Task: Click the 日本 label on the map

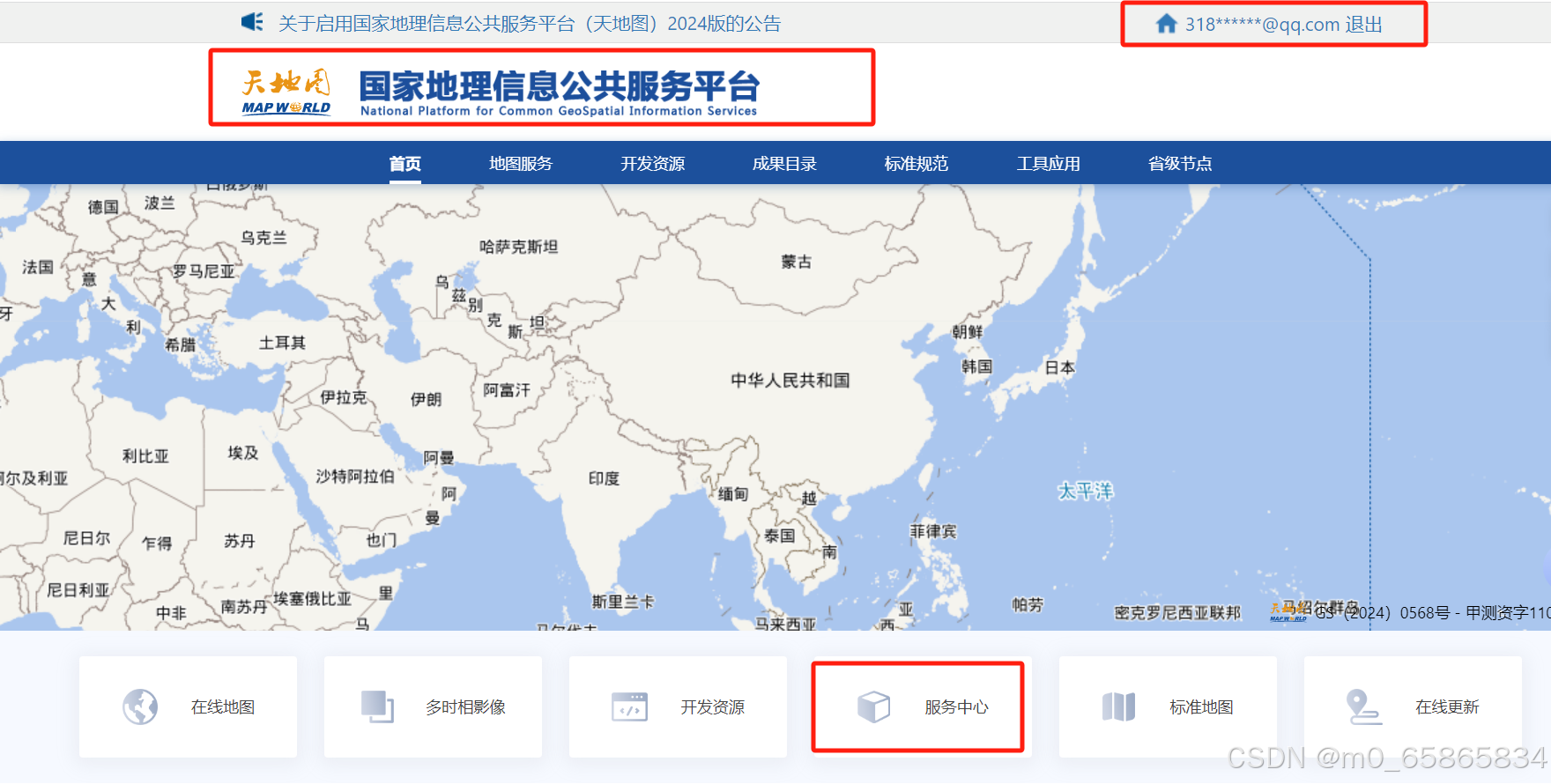Action: [x=1060, y=367]
